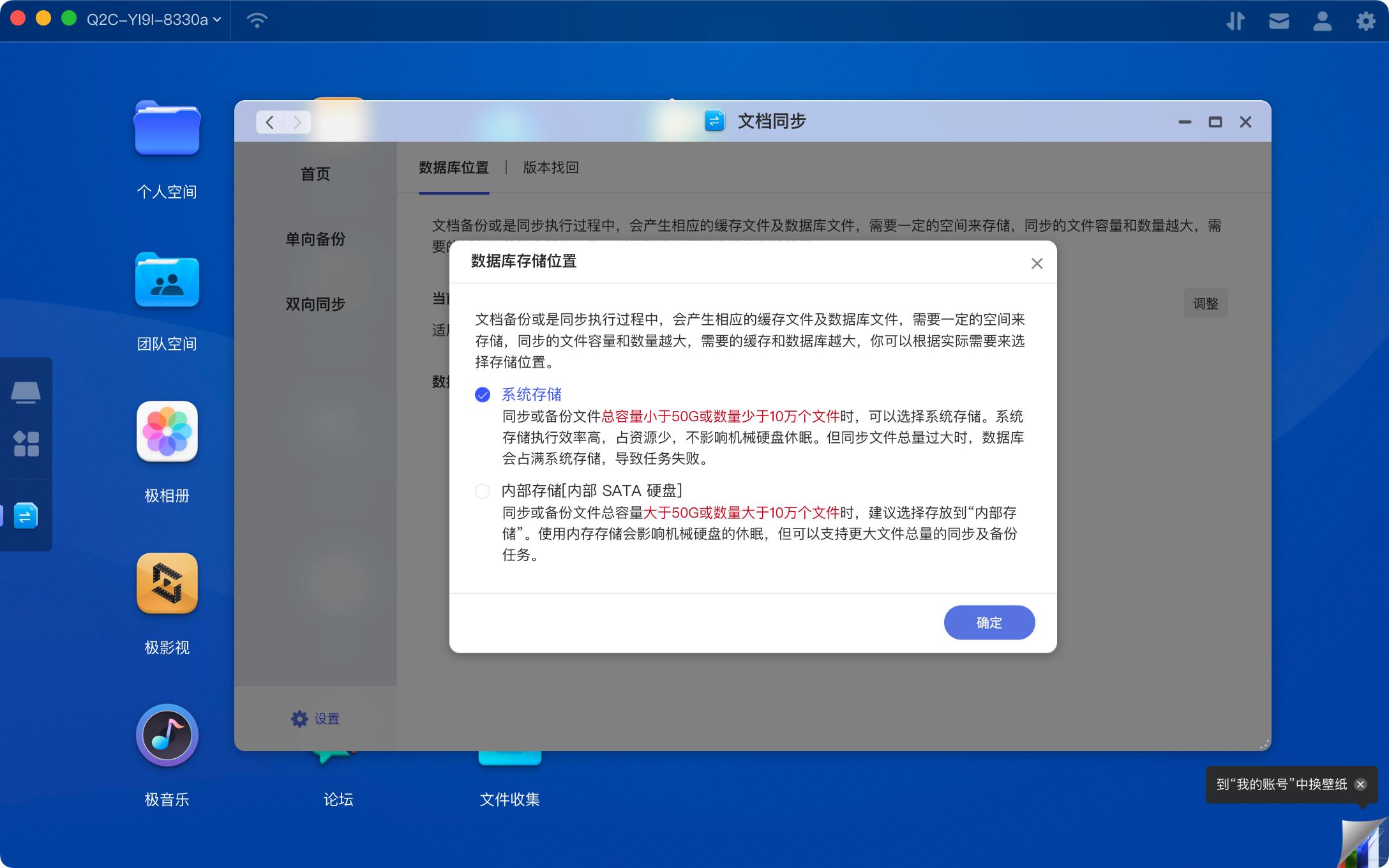
Task: Switch to the 版本找回 tab
Action: [x=550, y=167]
